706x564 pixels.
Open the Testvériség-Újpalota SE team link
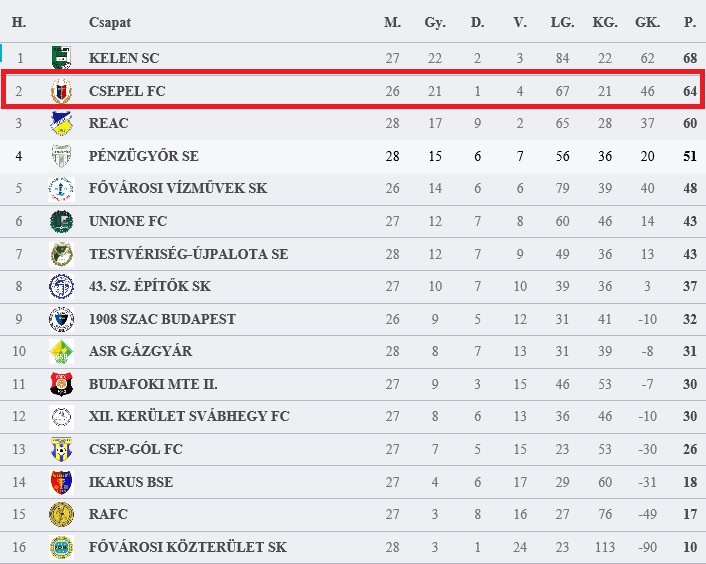(188, 254)
